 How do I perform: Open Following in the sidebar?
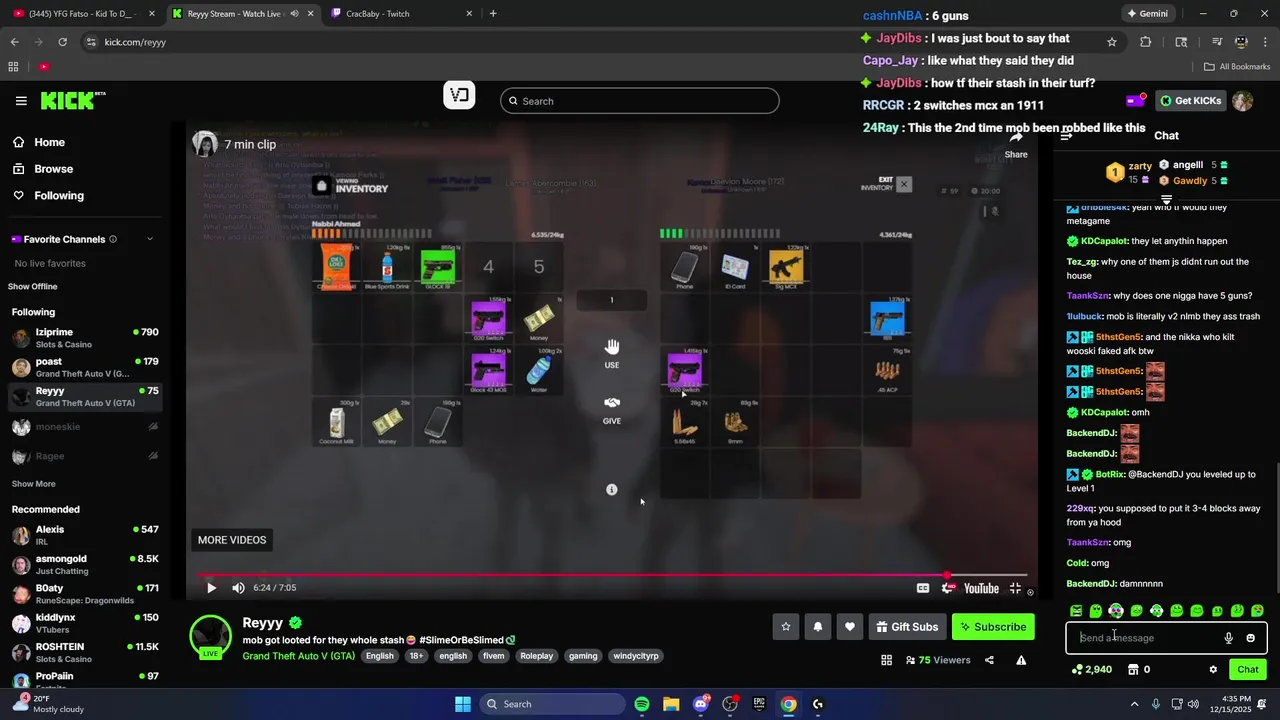pyautogui.click(x=58, y=196)
